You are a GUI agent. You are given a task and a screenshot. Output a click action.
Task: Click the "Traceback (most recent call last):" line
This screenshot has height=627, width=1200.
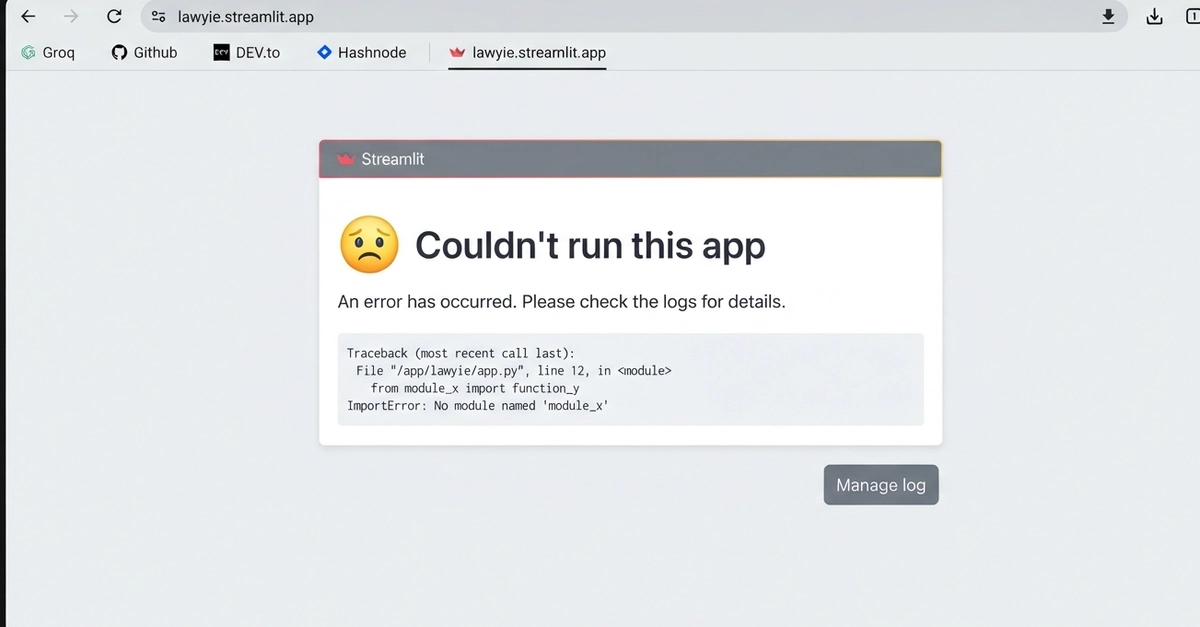(x=461, y=353)
